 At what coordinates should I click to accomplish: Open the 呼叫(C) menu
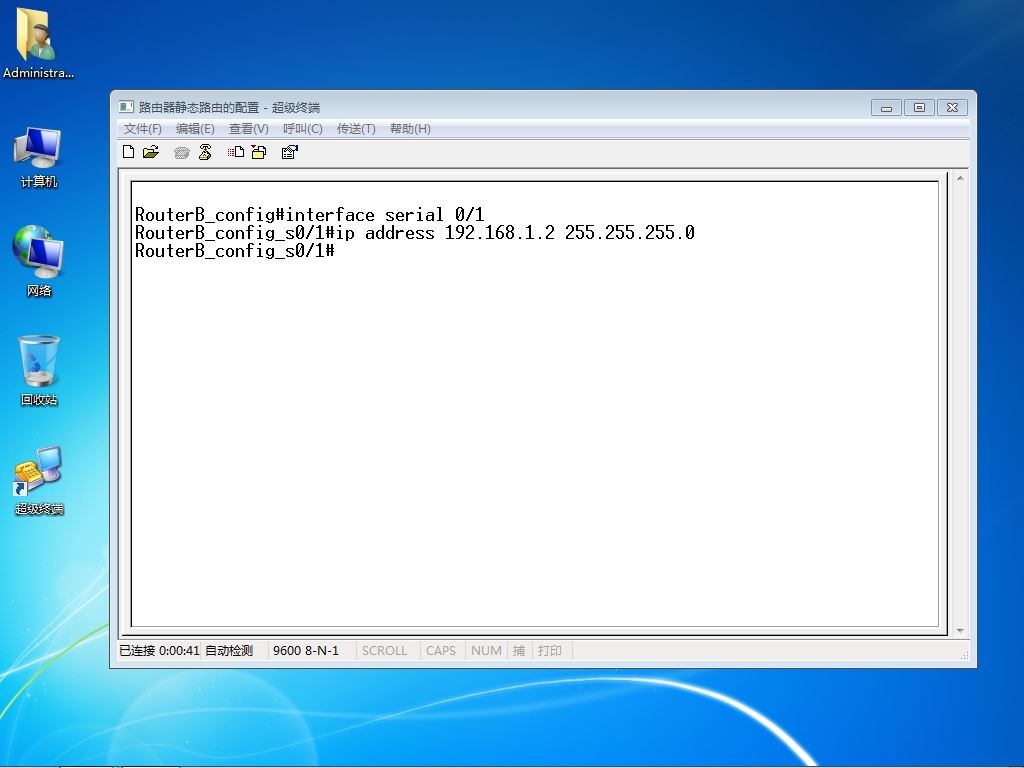pos(302,129)
